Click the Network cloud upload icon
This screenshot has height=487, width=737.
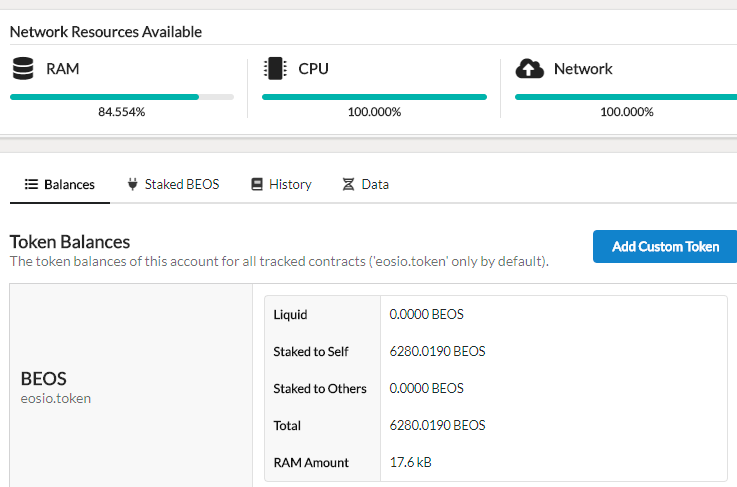[529, 69]
